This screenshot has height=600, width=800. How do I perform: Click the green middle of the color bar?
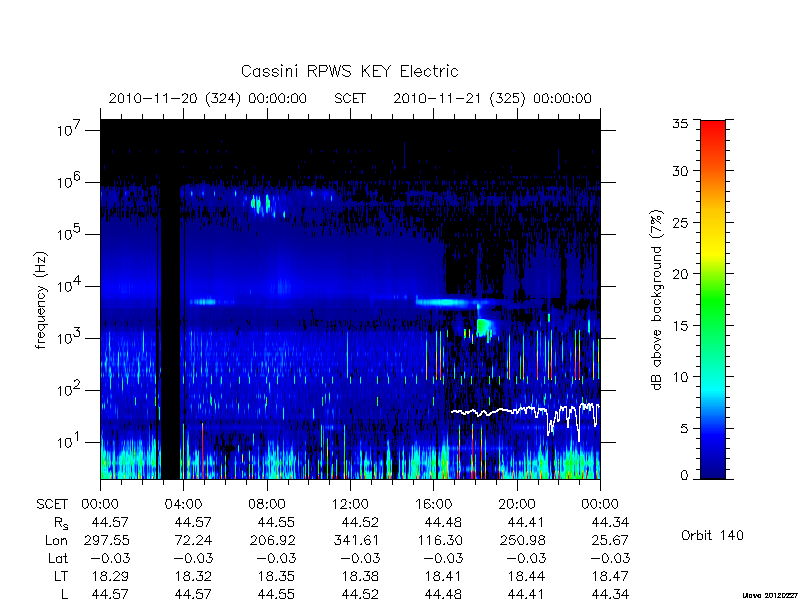click(x=713, y=300)
